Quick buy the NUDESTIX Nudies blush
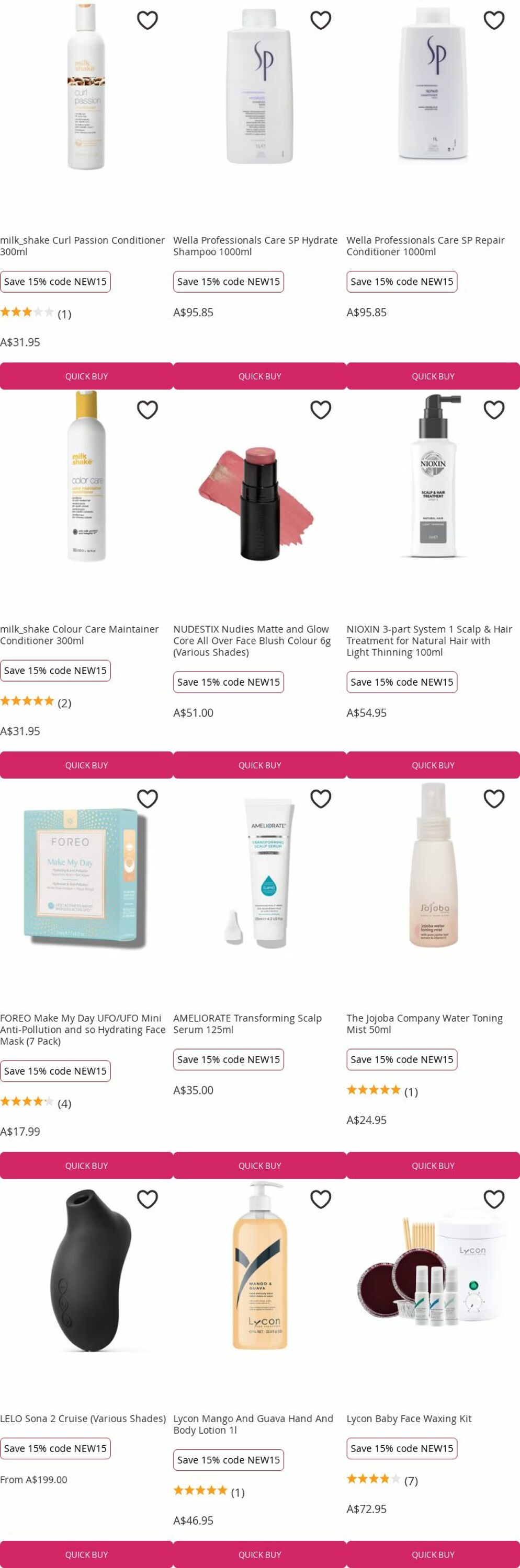The image size is (520, 1568). click(260, 765)
